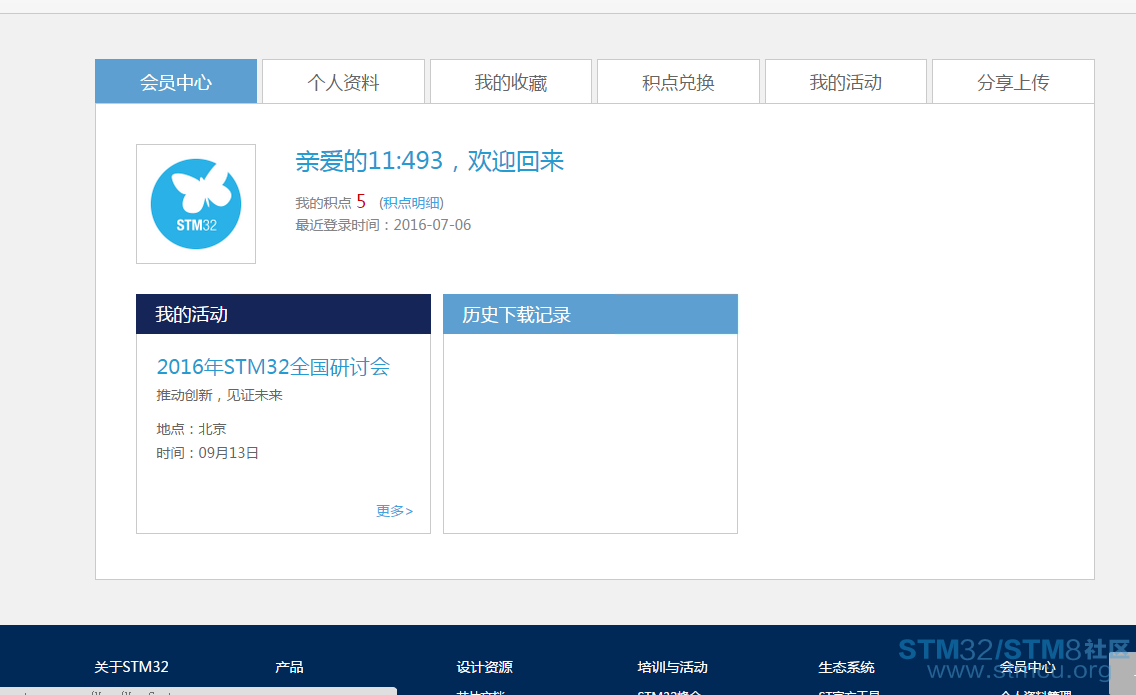The width and height of the screenshot is (1136, 695).
Task: Click the 生态系统 footer heading
Action: [846, 667]
